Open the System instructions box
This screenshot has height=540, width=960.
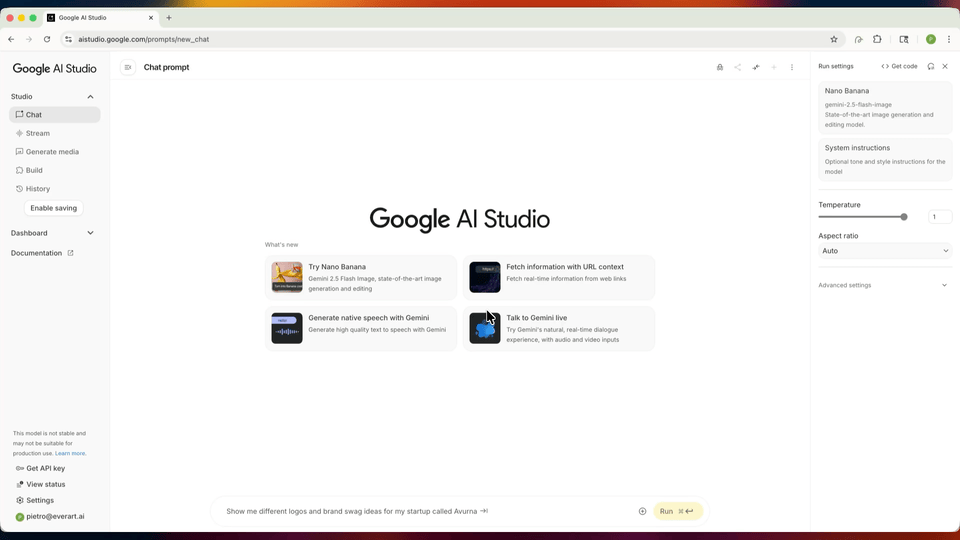tap(885, 159)
